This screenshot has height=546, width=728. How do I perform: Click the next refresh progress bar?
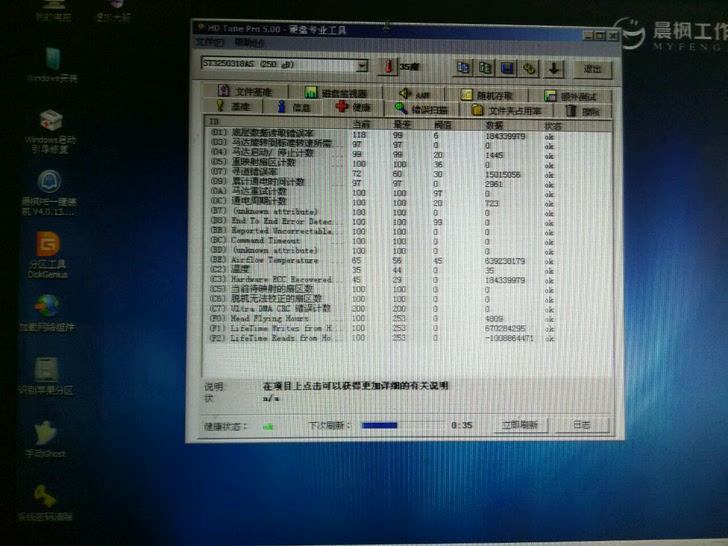[x=402, y=425]
